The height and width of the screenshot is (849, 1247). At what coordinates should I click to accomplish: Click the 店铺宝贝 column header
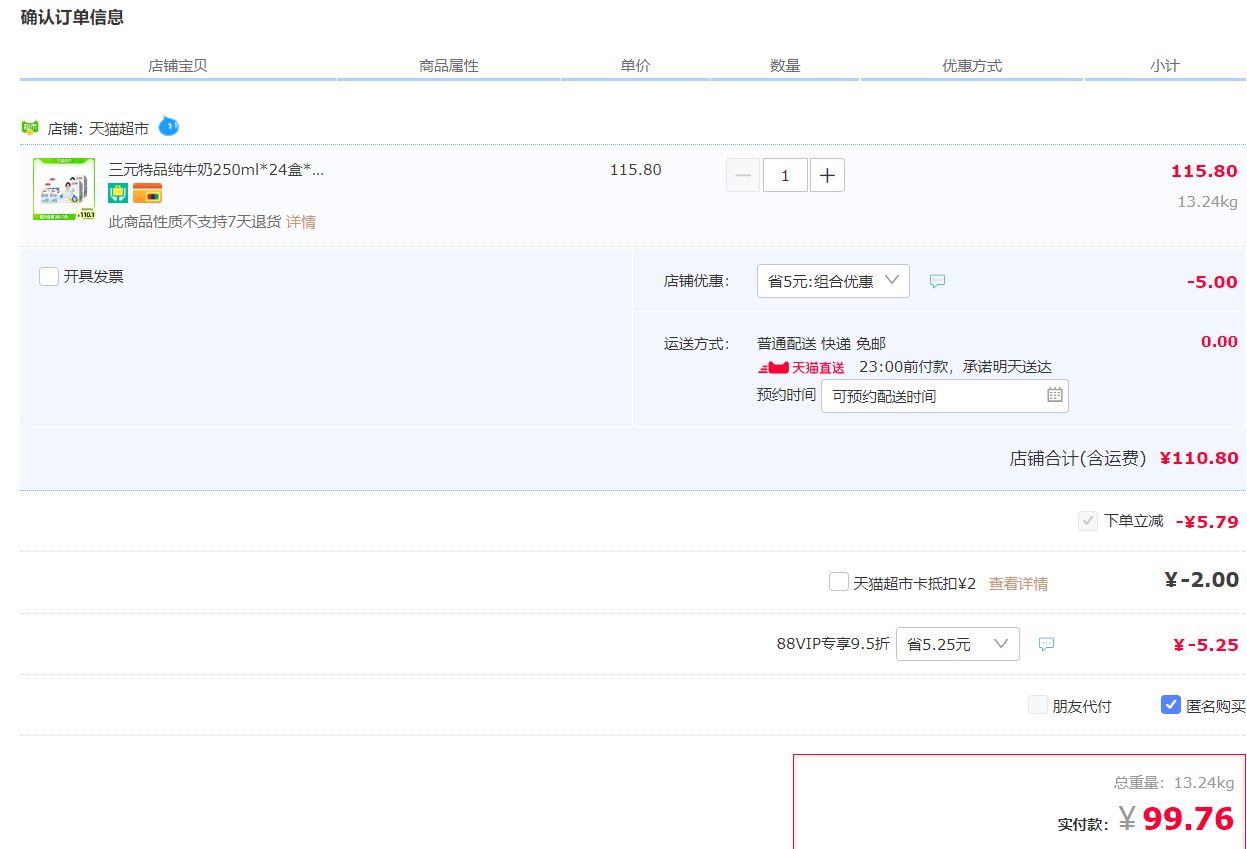coord(178,66)
